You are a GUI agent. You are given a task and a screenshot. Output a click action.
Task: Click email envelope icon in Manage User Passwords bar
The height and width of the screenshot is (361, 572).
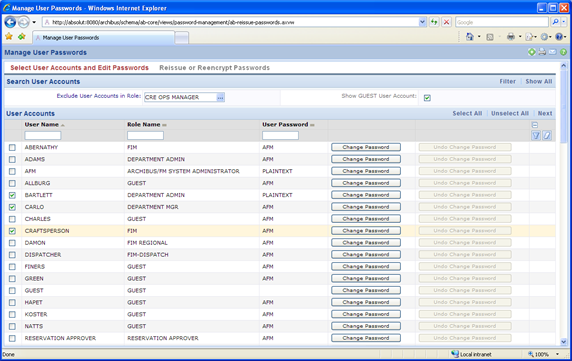pos(553,52)
